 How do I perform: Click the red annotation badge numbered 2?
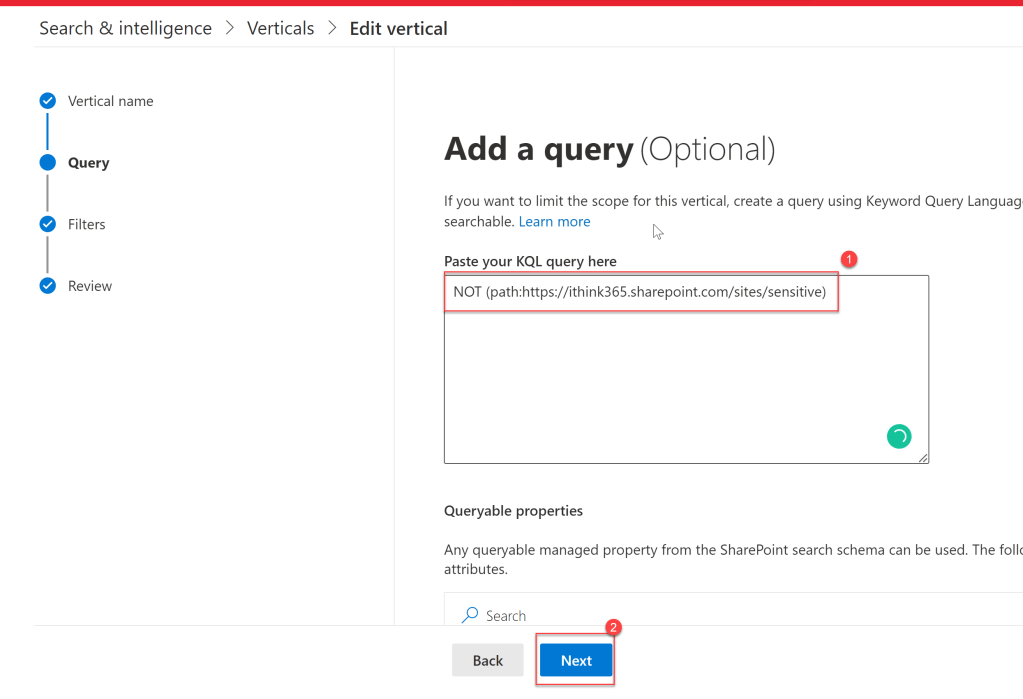click(614, 628)
